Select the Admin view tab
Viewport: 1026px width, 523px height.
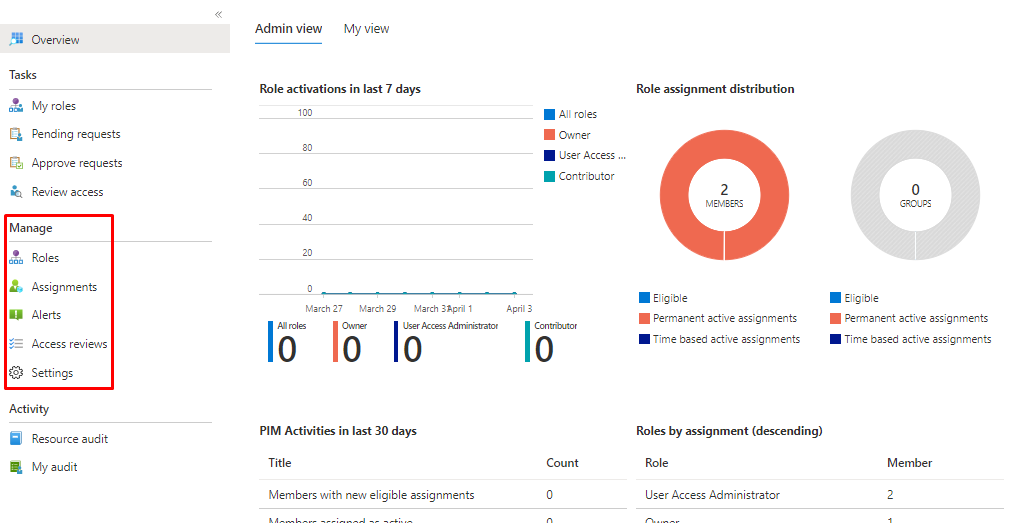click(x=288, y=29)
